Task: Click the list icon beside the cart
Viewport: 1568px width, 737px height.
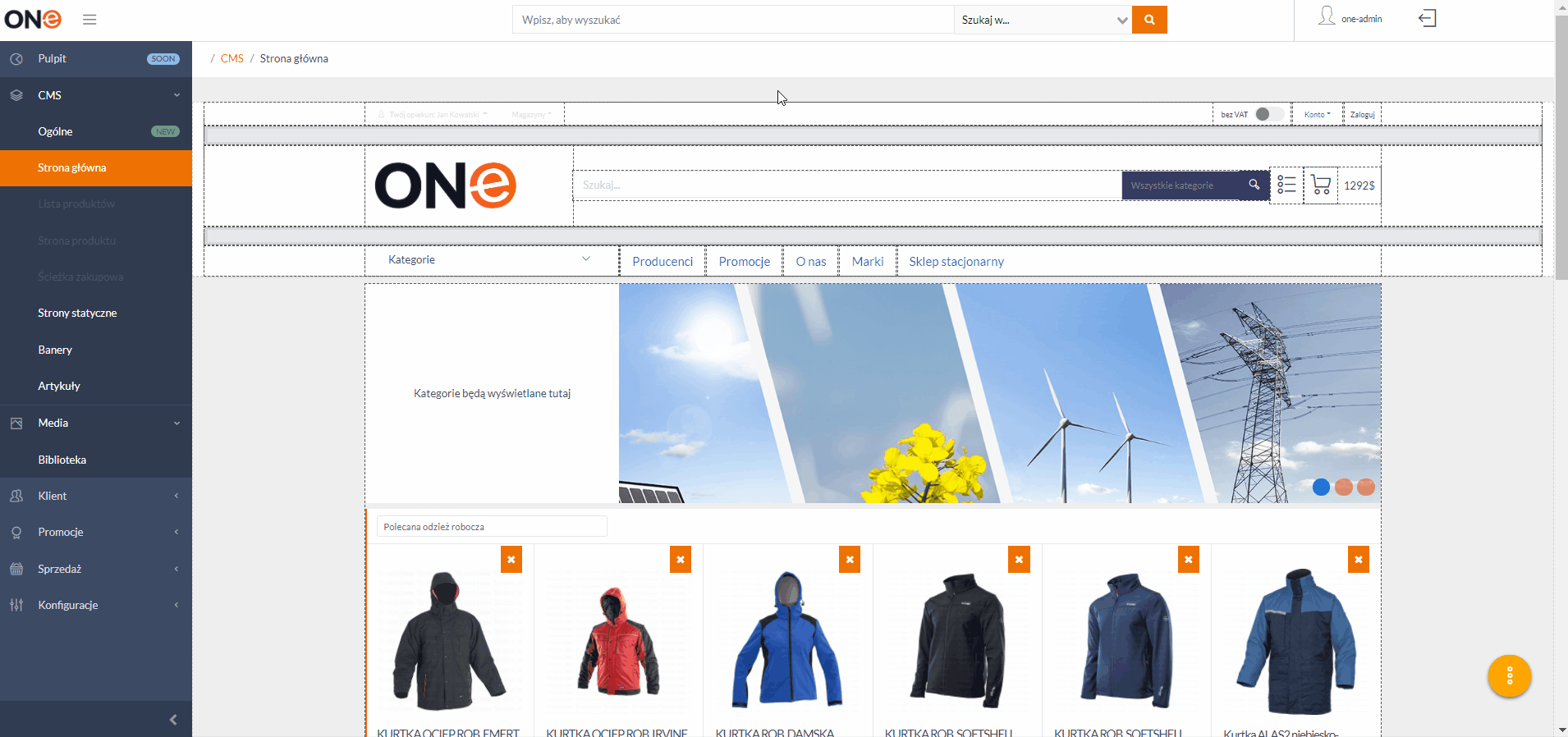Action: click(1286, 185)
